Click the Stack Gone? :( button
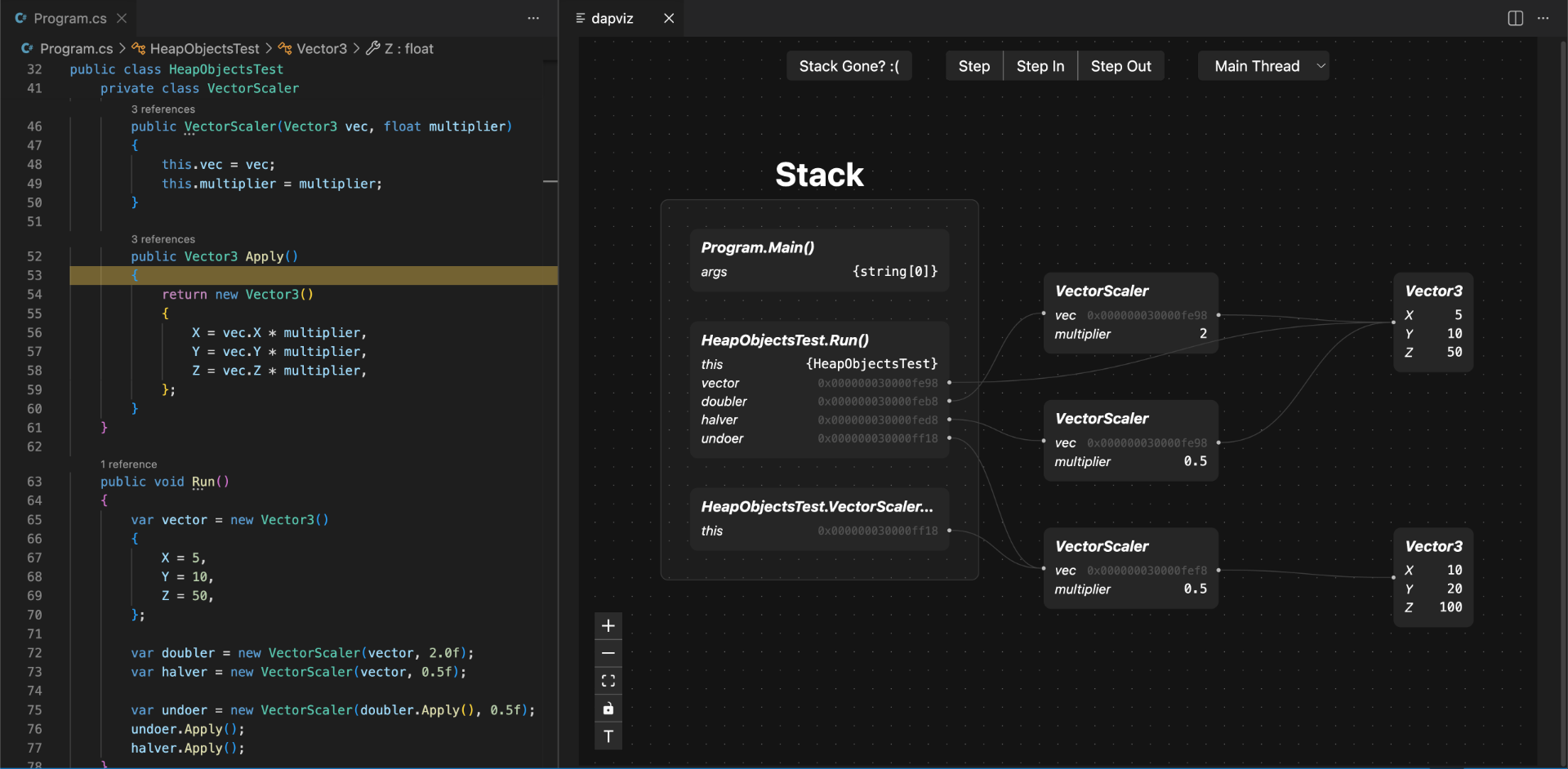 point(849,65)
